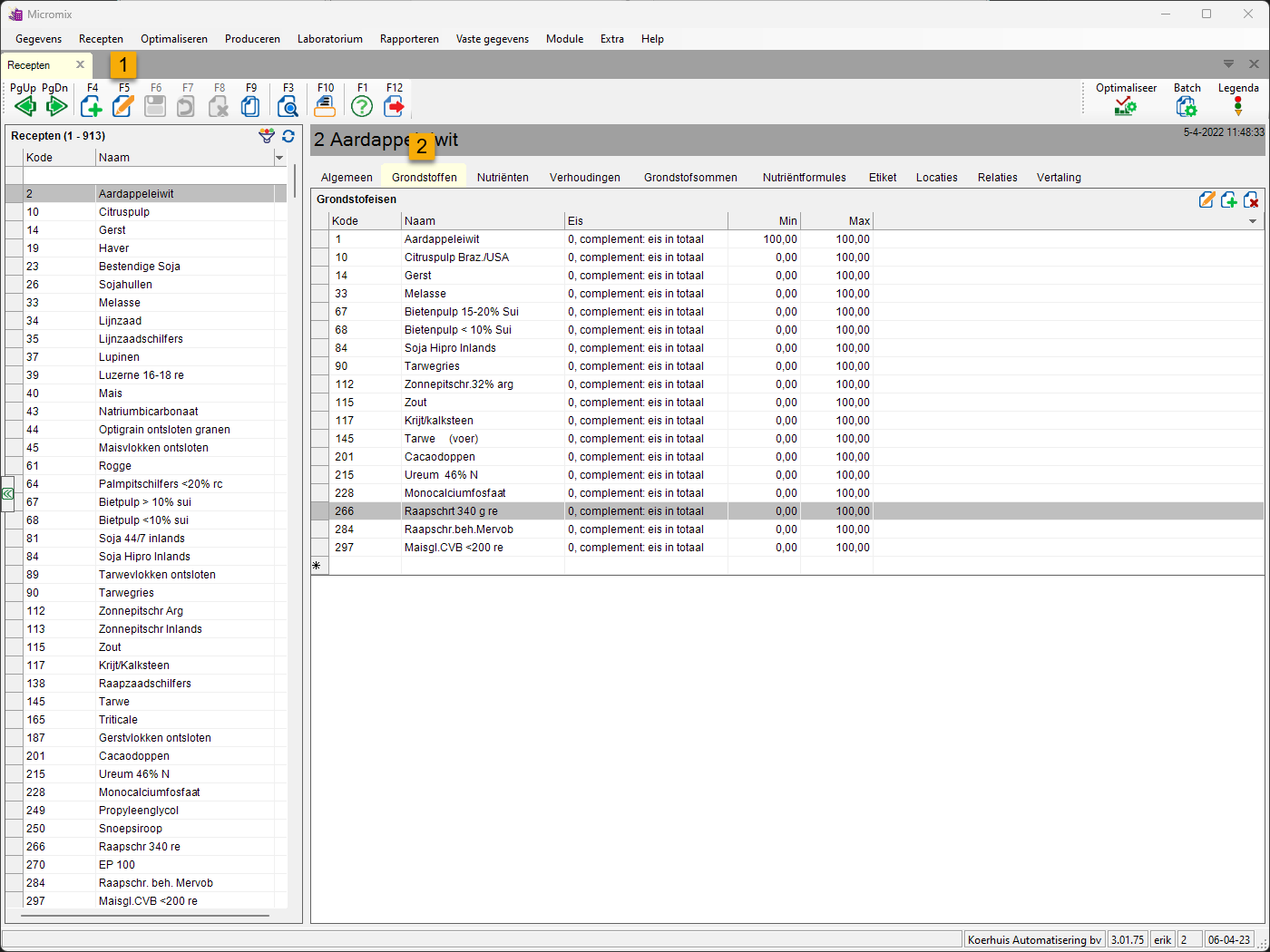The image size is (1270, 952).
Task: Copy recipe with F9 icon
Action: point(250,106)
